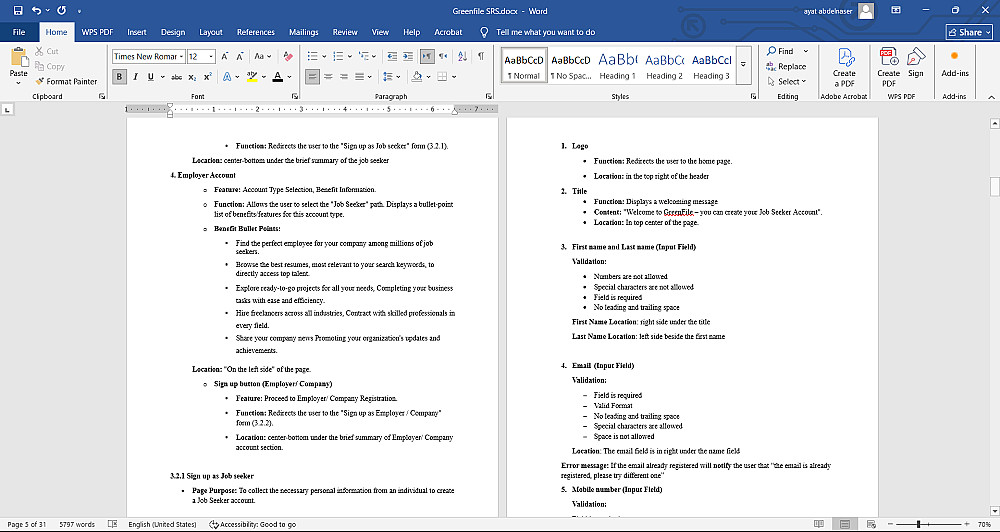Screen dimensions: 1000x532
Task: Switch to the Layout tab
Action: pyautogui.click(x=210, y=32)
